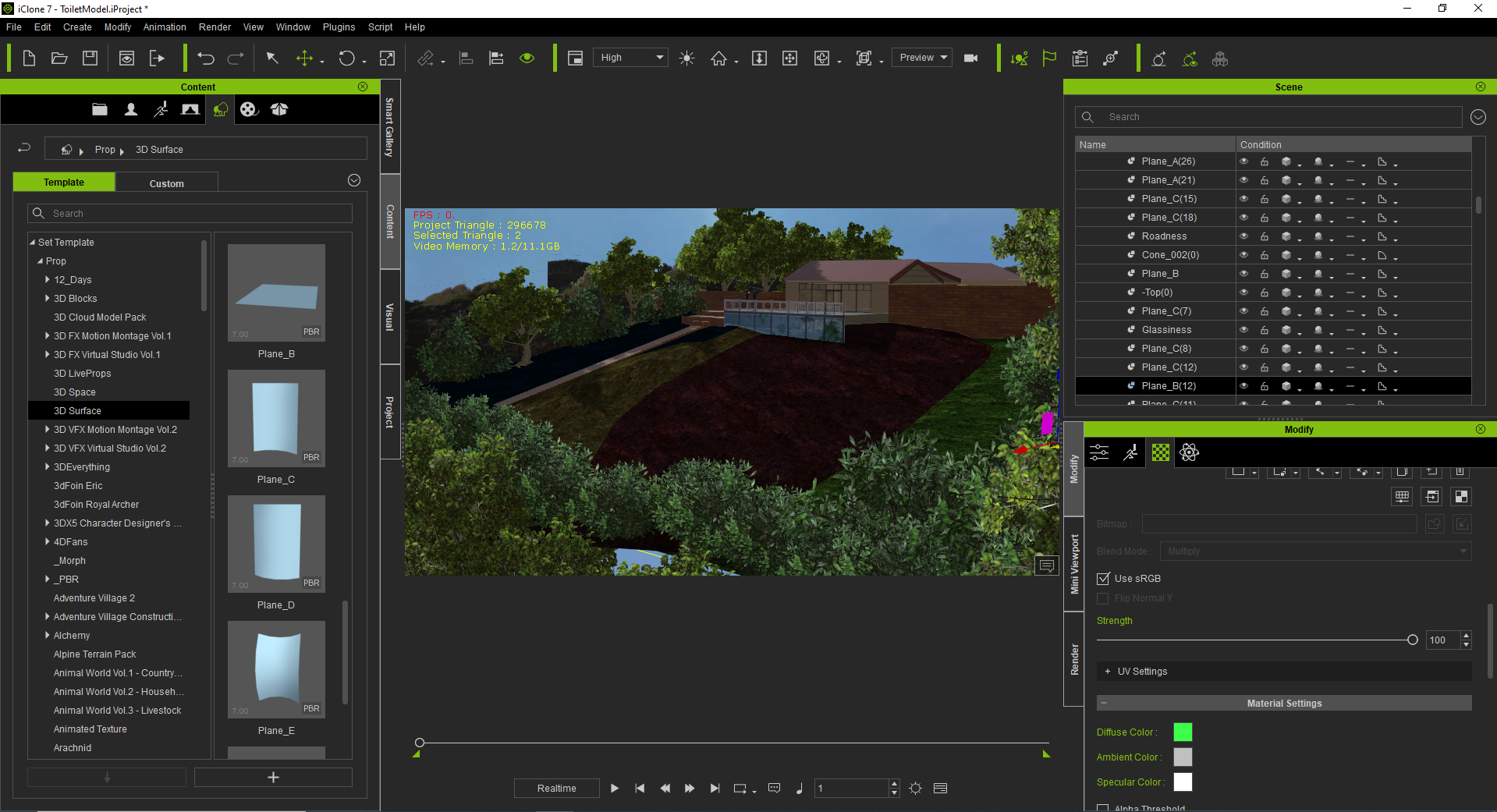Collapse the Prop tree node
Viewport: 1497px width, 812px height.
(x=41, y=261)
